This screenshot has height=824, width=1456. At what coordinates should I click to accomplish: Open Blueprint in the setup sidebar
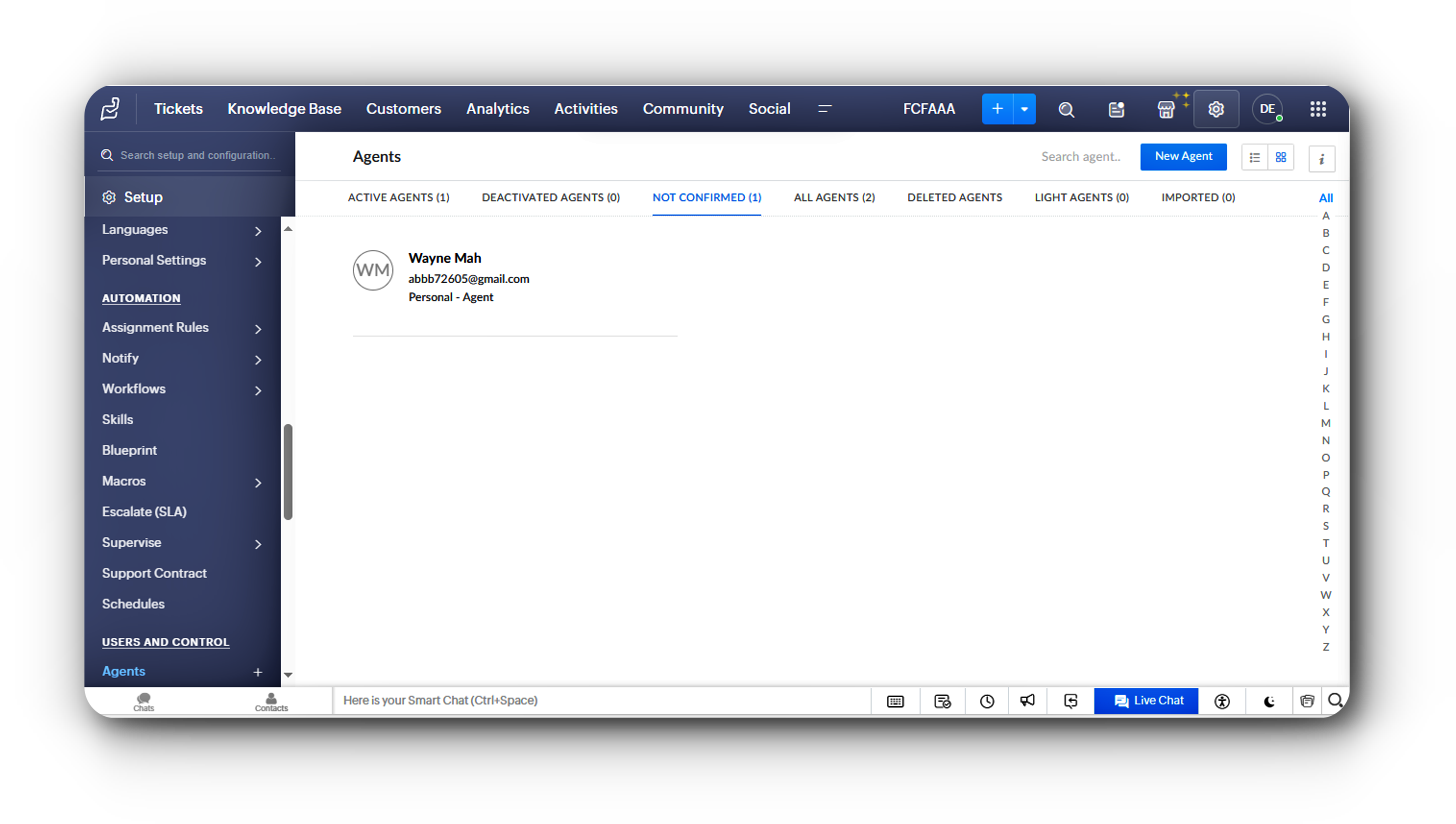(x=129, y=450)
